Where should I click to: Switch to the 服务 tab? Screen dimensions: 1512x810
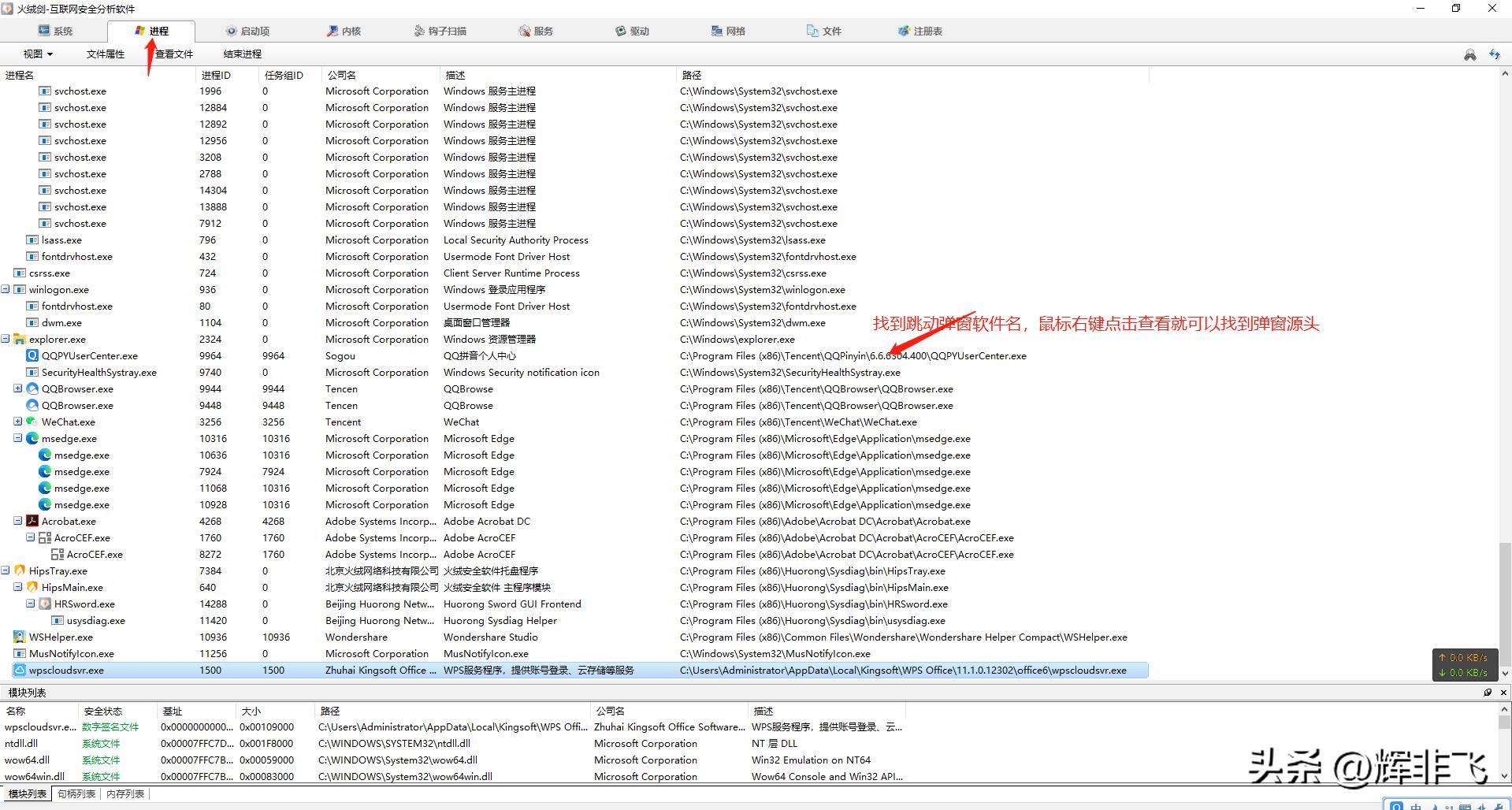pos(536,32)
